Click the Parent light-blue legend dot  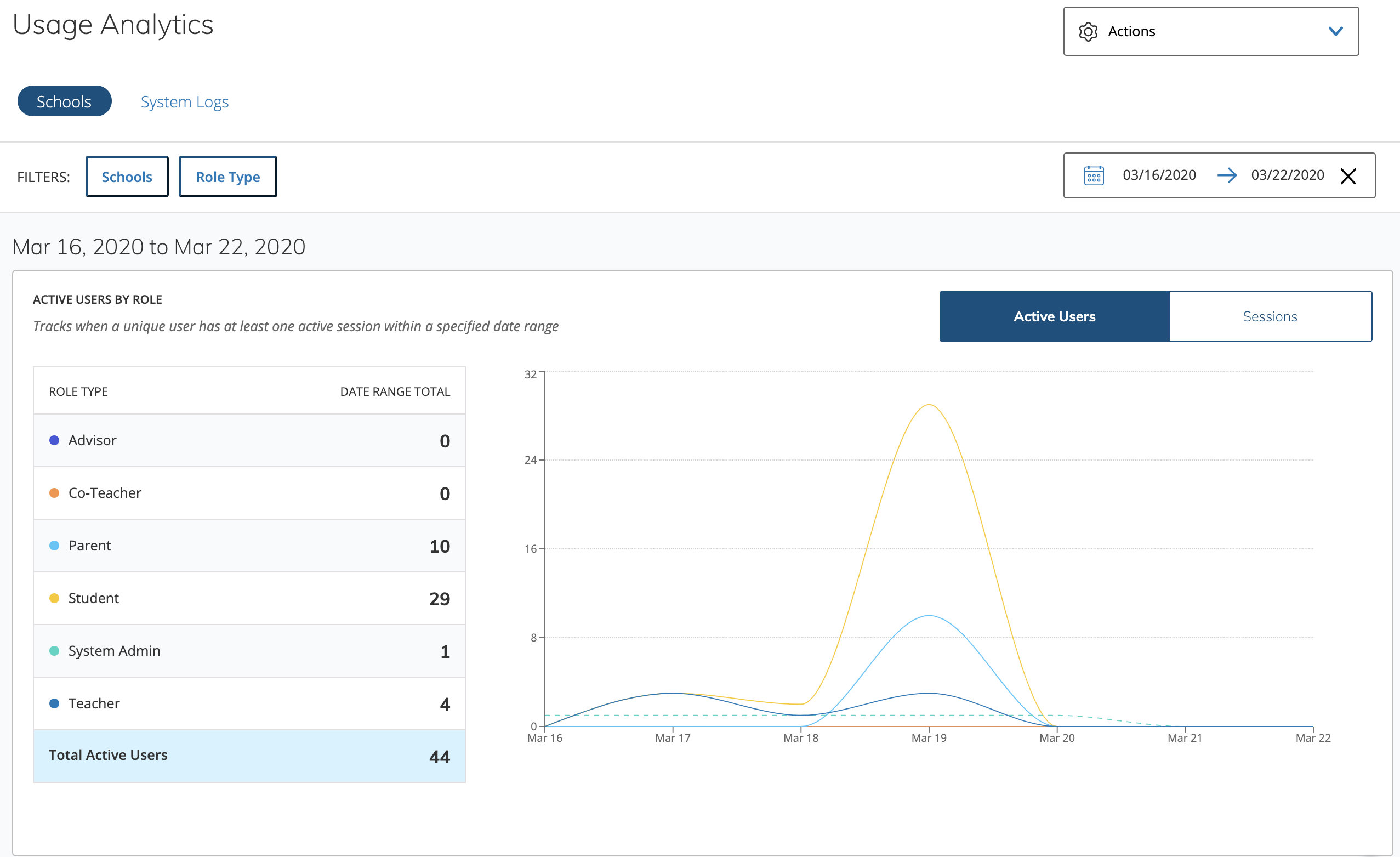55,546
